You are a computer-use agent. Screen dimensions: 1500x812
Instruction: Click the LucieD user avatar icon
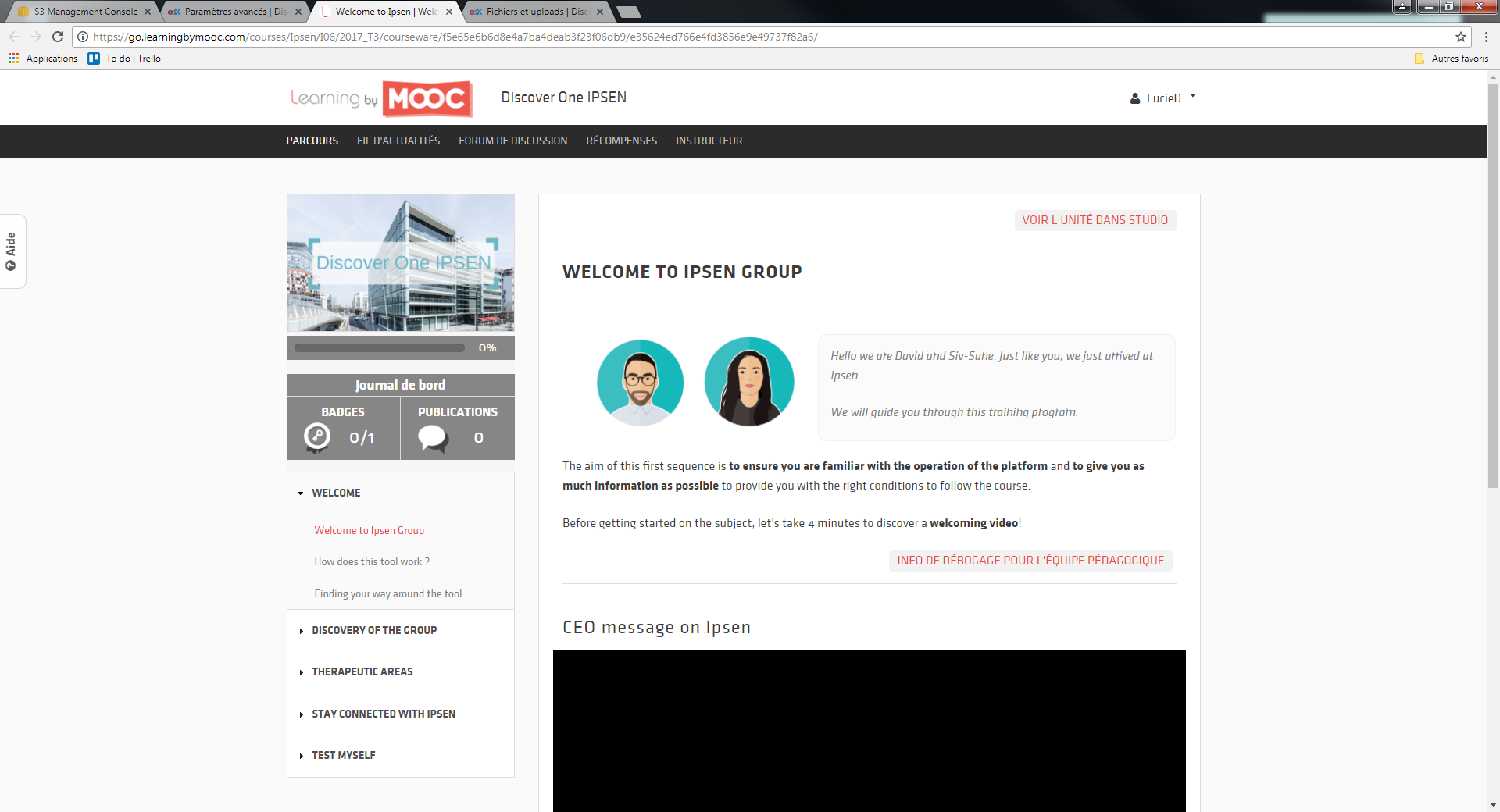click(x=1135, y=98)
